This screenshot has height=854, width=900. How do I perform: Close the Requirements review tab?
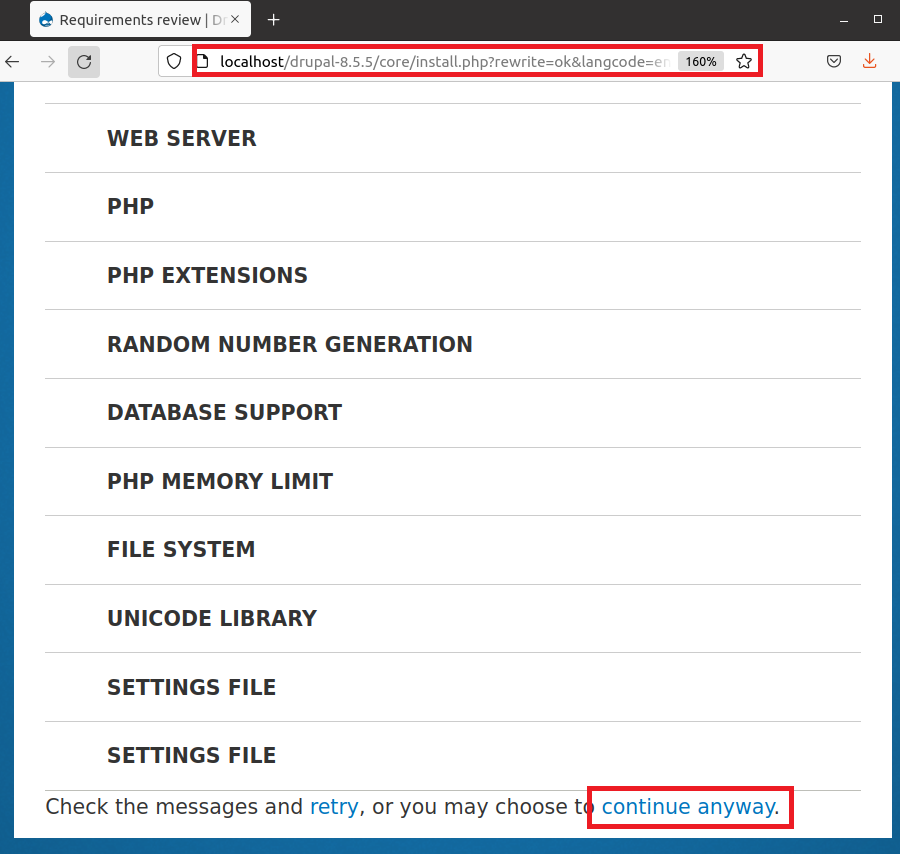[x=236, y=20]
